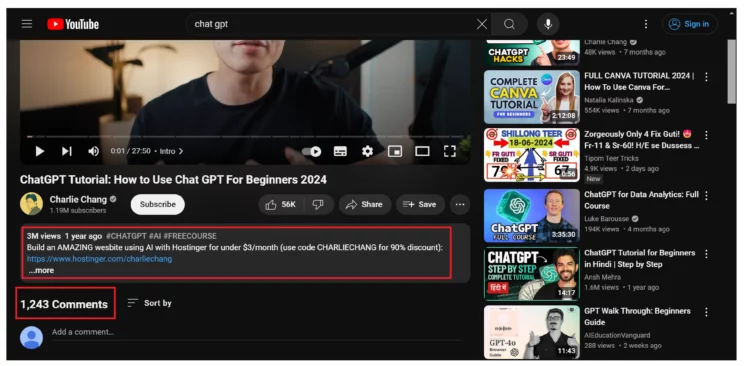Click the user avatar beside comment box

click(x=31, y=338)
